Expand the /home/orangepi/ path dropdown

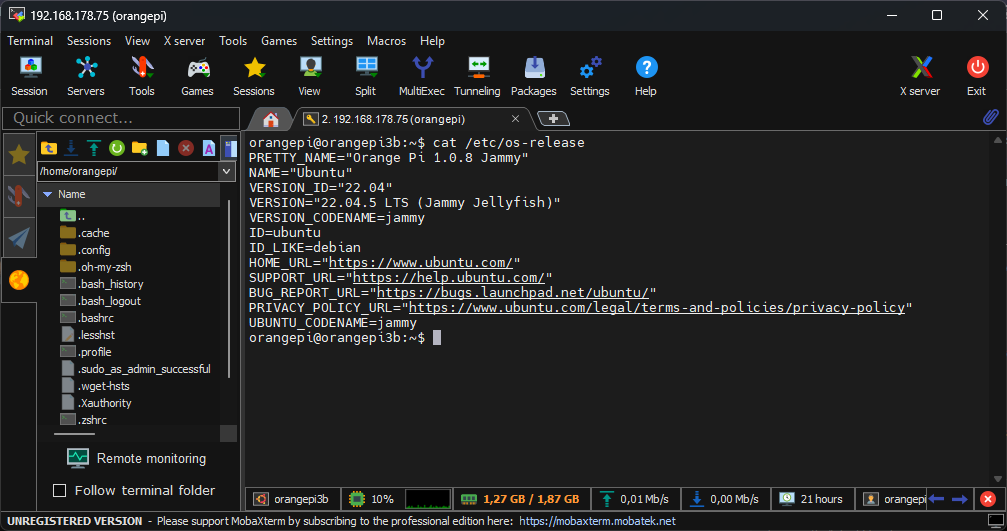[227, 171]
